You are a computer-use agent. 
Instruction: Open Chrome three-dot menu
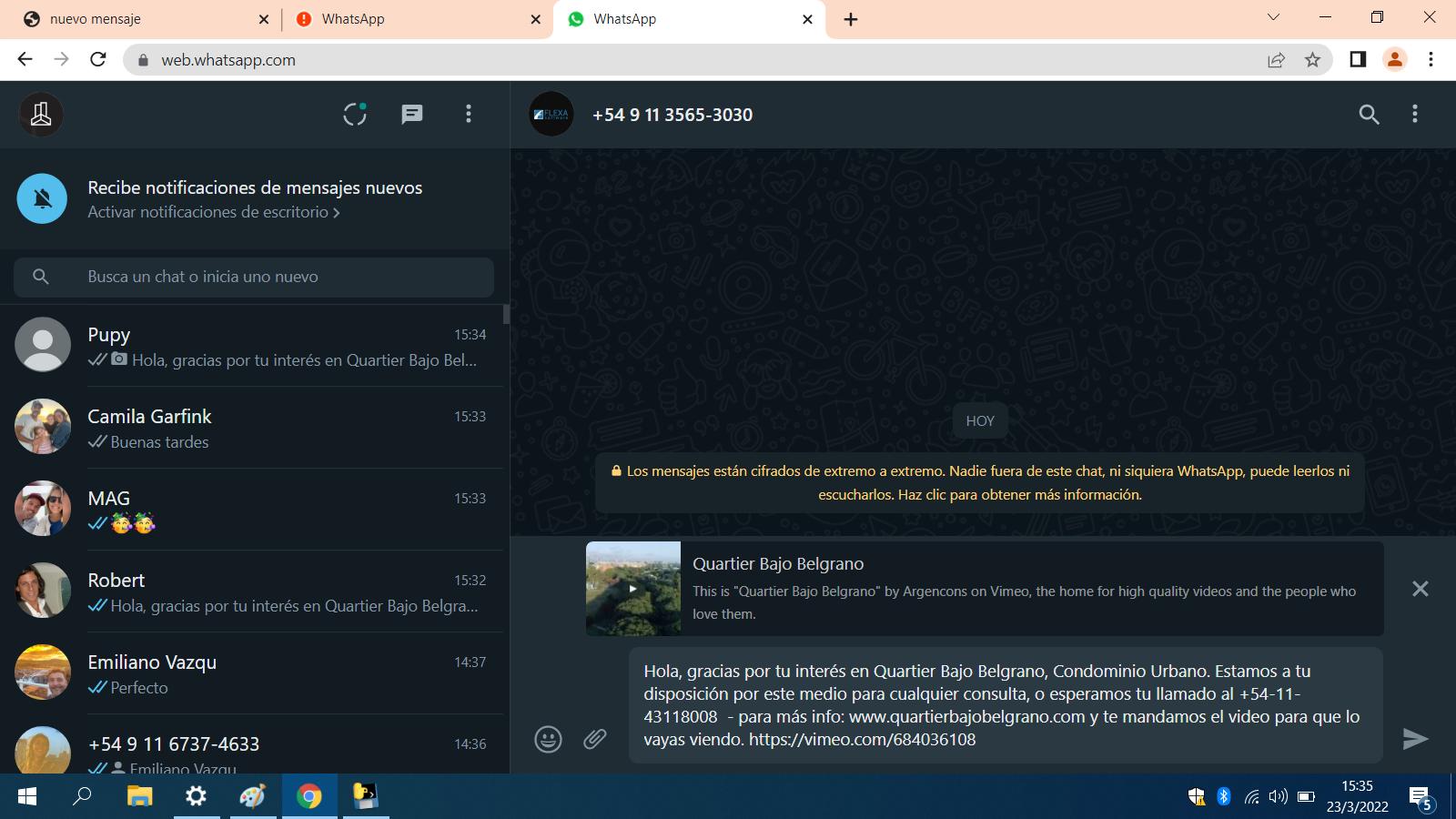1431,59
